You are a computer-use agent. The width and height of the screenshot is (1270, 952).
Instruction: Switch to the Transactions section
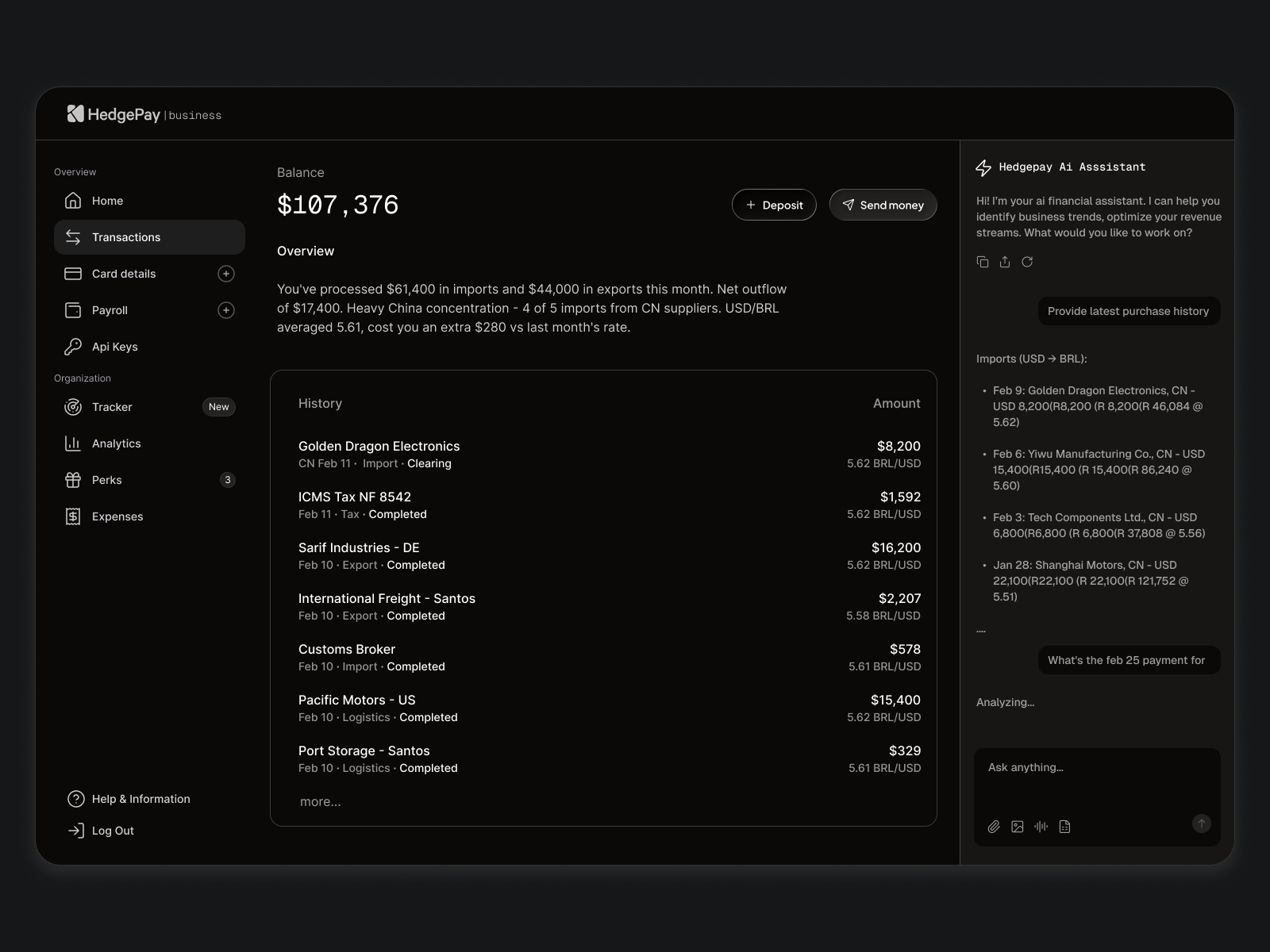click(125, 236)
